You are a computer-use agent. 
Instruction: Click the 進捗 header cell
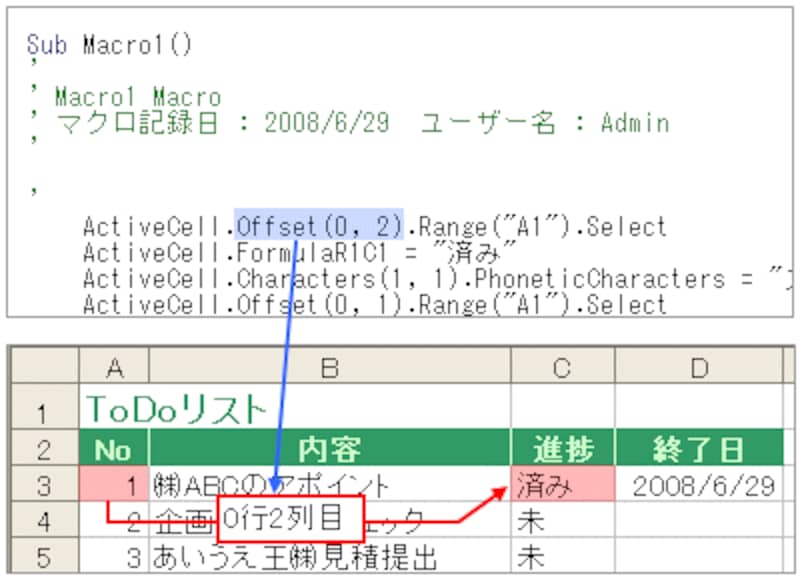pos(562,449)
